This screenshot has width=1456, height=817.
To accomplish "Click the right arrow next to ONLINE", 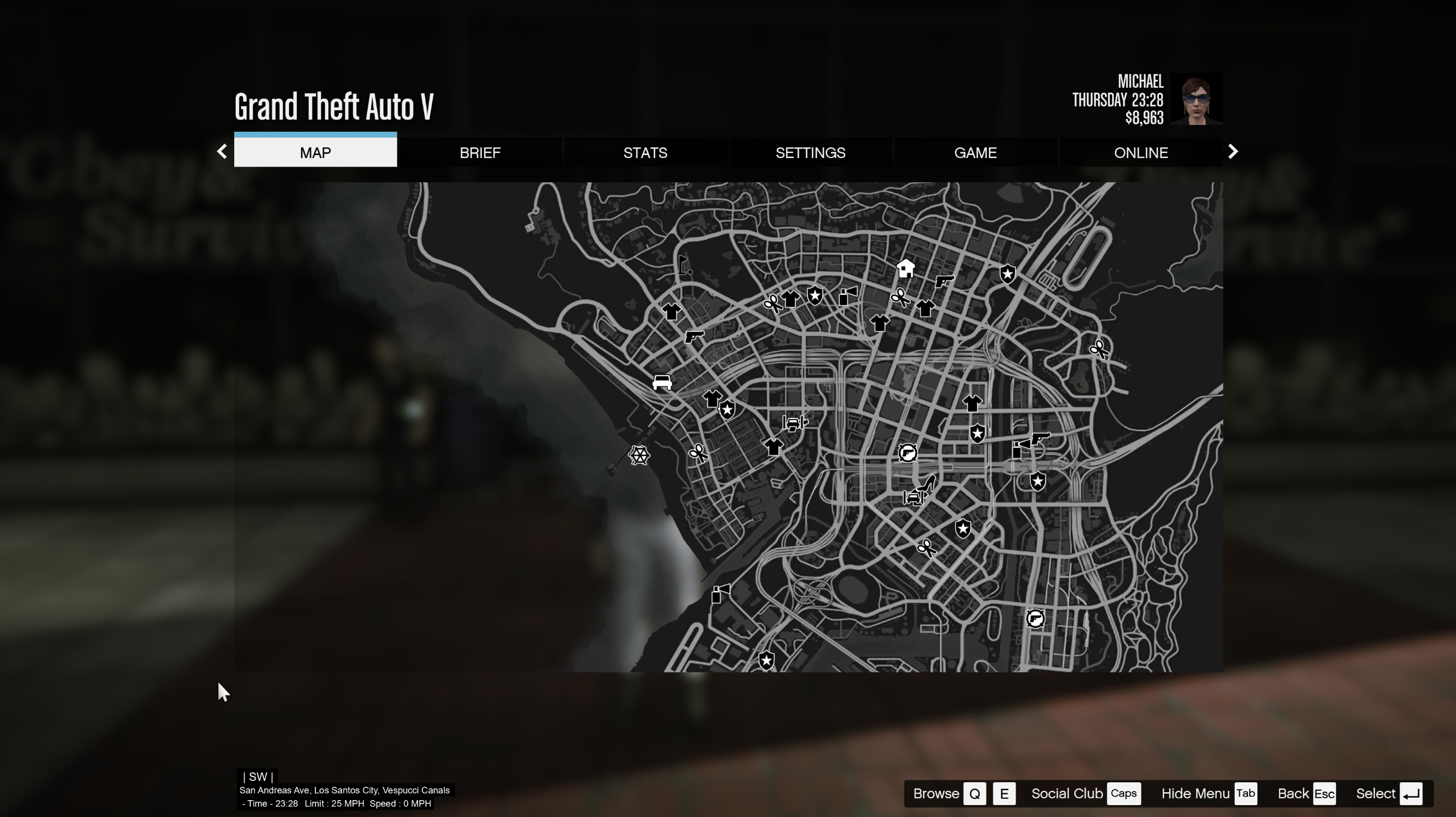I will click(x=1233, y=152).
